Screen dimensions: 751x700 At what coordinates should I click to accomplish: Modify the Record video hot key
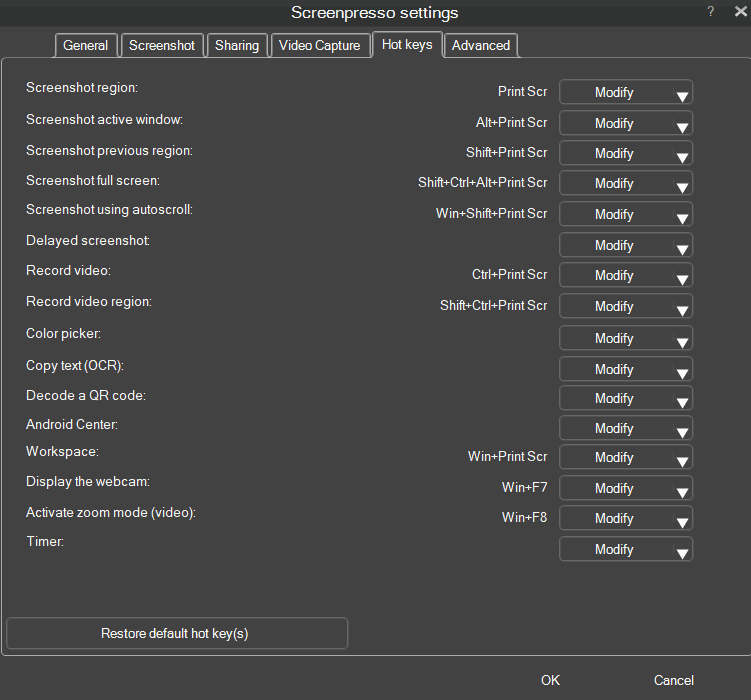(x=615, y=275)
